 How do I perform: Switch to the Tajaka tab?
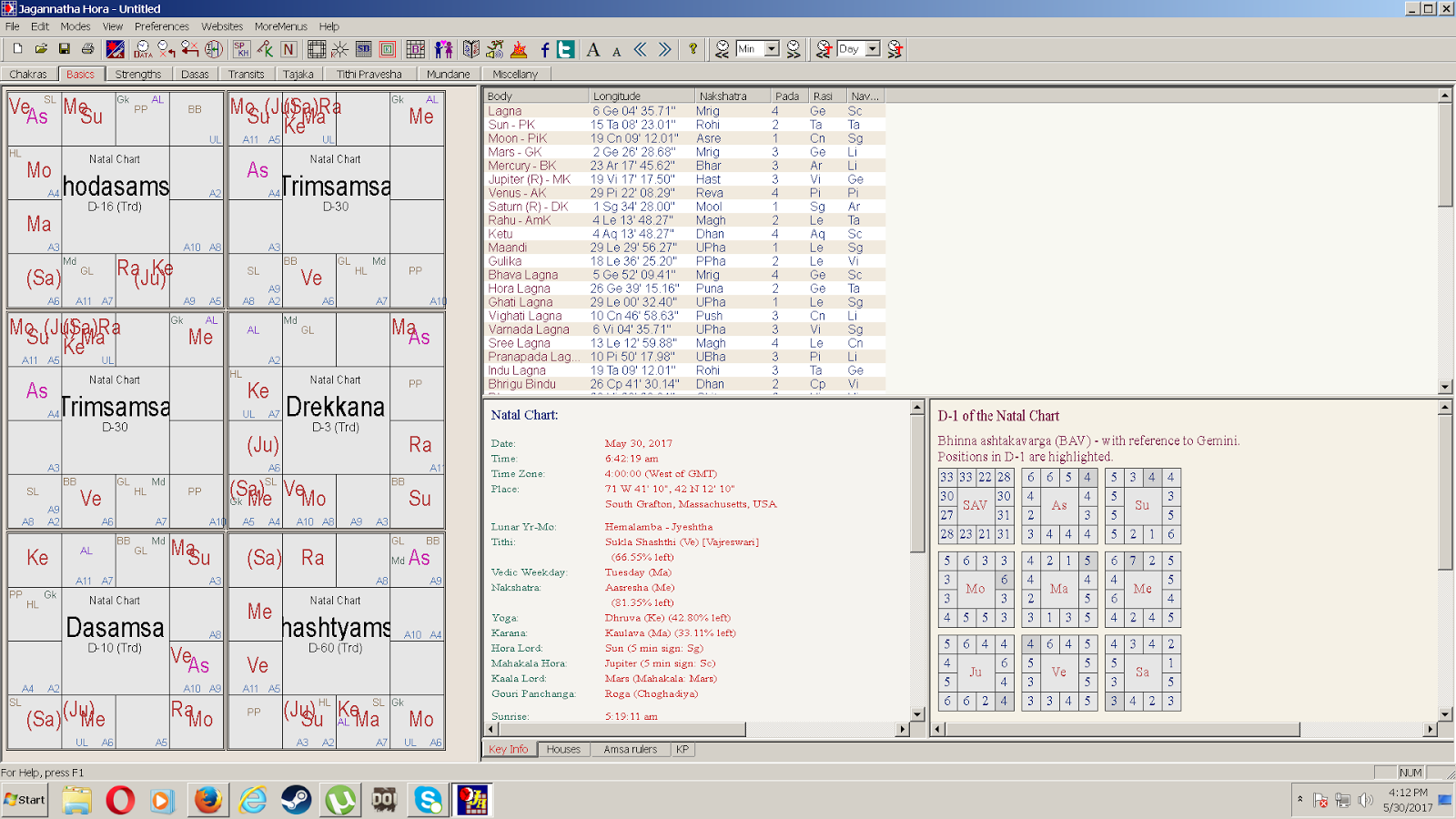pos(298,74)
